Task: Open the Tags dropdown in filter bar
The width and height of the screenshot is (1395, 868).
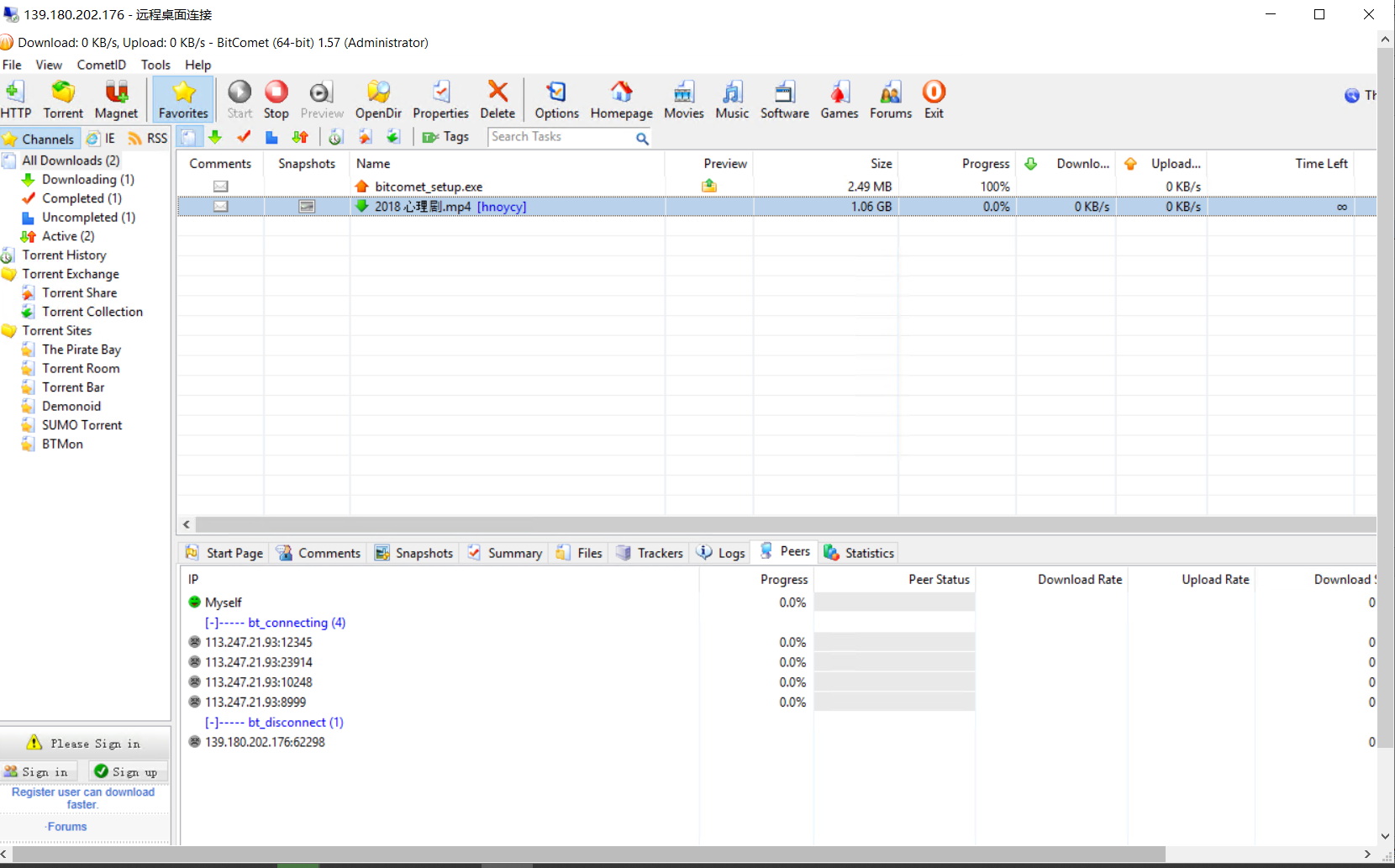Action: tap(446, 137)
